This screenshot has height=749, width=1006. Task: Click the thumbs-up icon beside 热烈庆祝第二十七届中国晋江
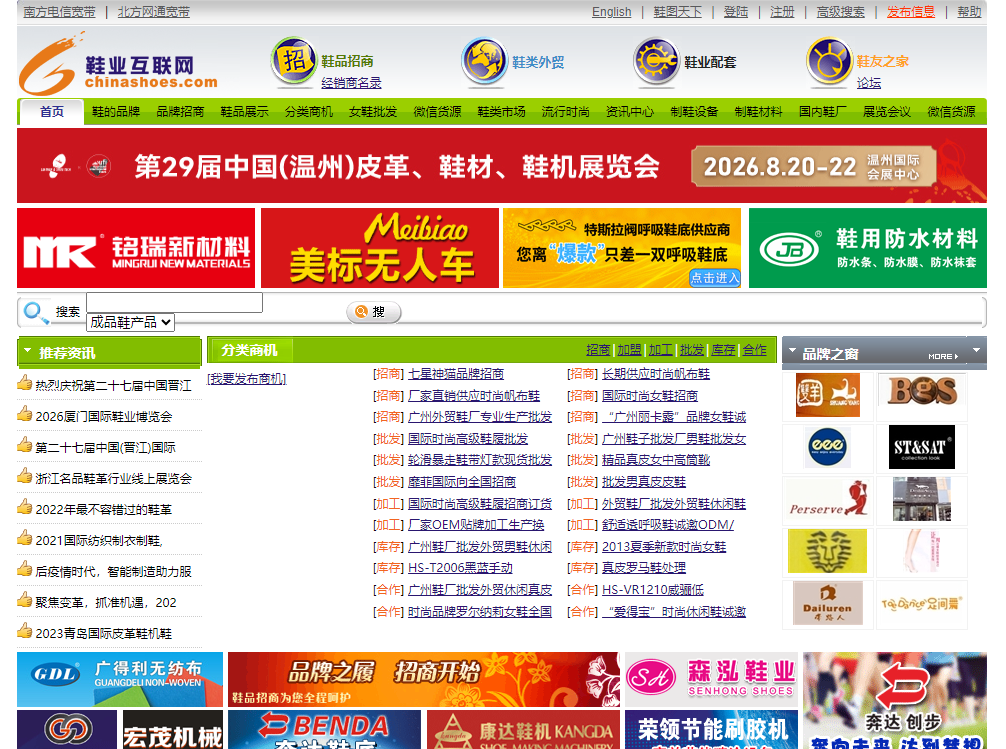(x=25, y=383)
